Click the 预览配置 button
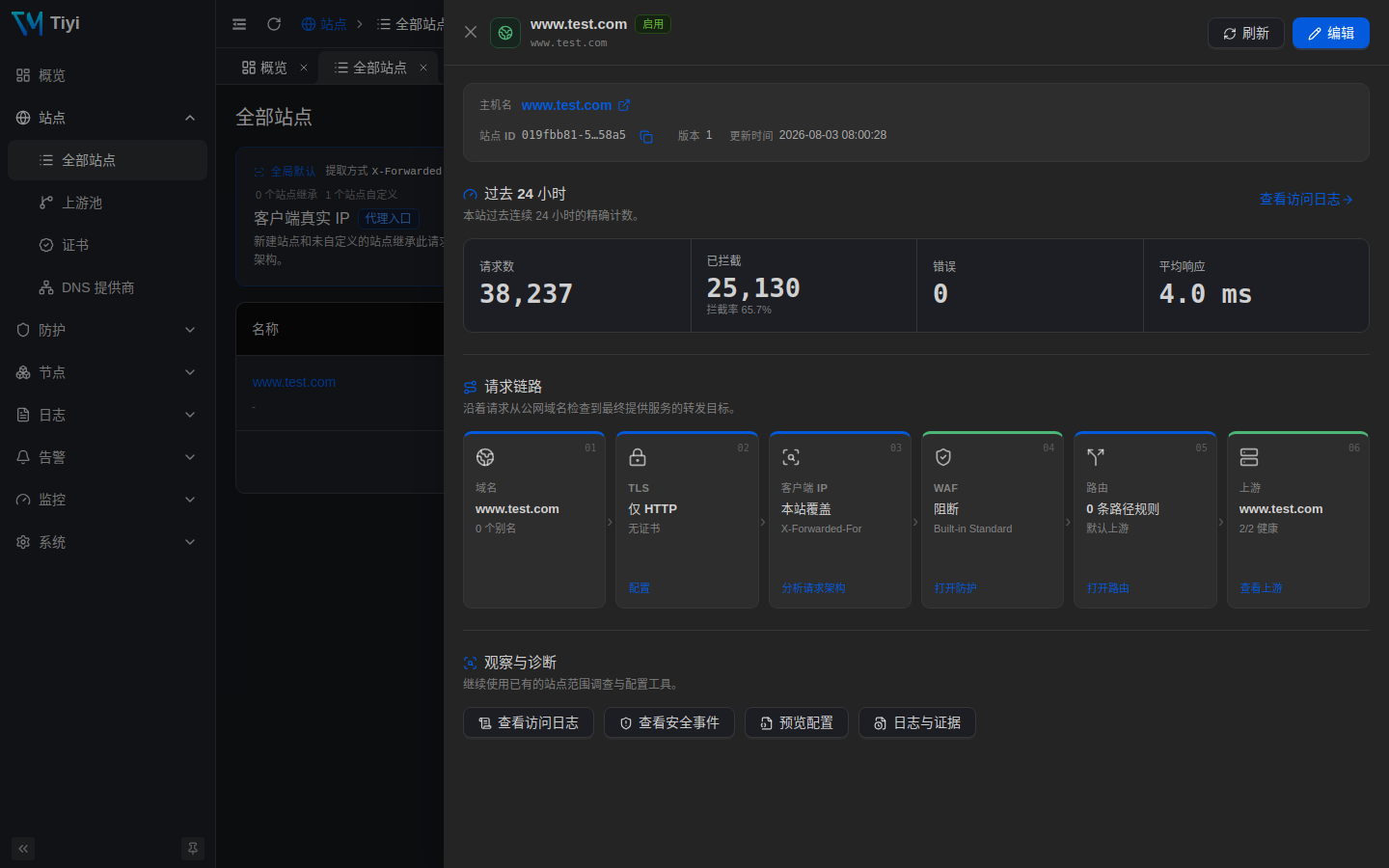The height and width of the screenshot is (868, 1389). (x=797, y=722)
